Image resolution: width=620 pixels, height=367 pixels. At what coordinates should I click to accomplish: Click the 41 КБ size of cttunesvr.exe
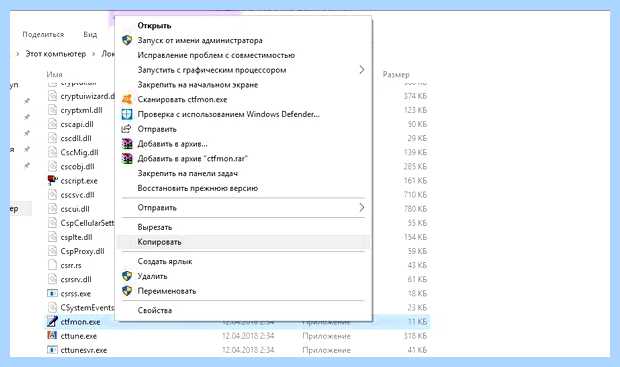pyautogui.click(x=417, y=350)
